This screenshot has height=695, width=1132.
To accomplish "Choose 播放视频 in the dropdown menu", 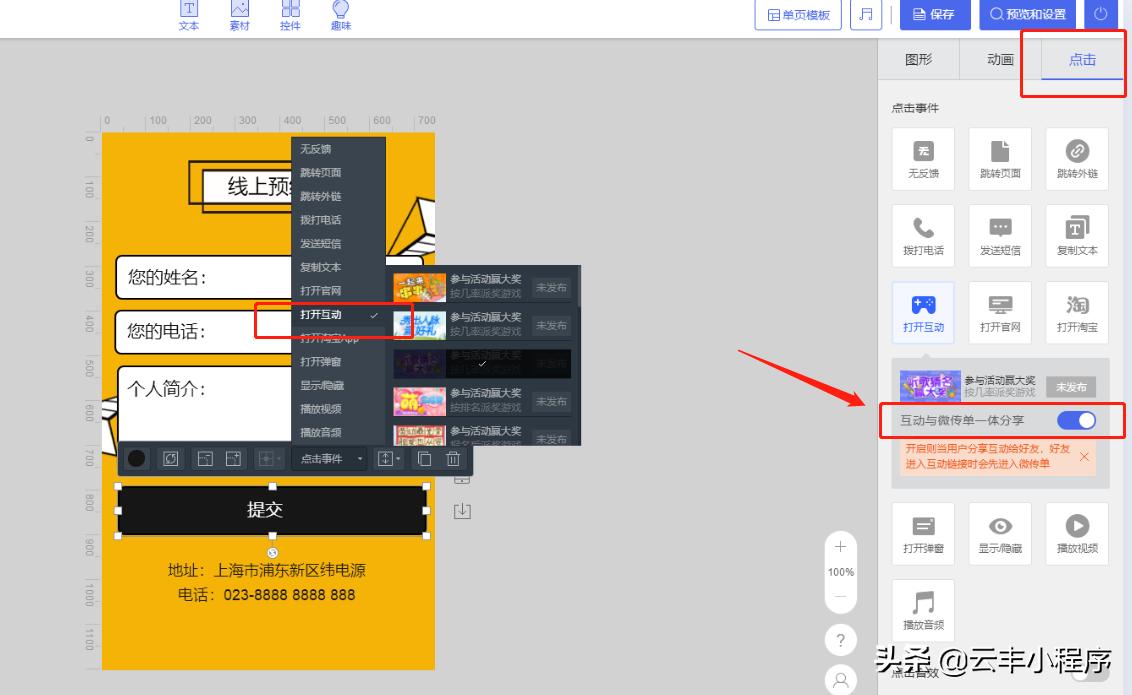I will pyautogui.click(x=338, y=408).
